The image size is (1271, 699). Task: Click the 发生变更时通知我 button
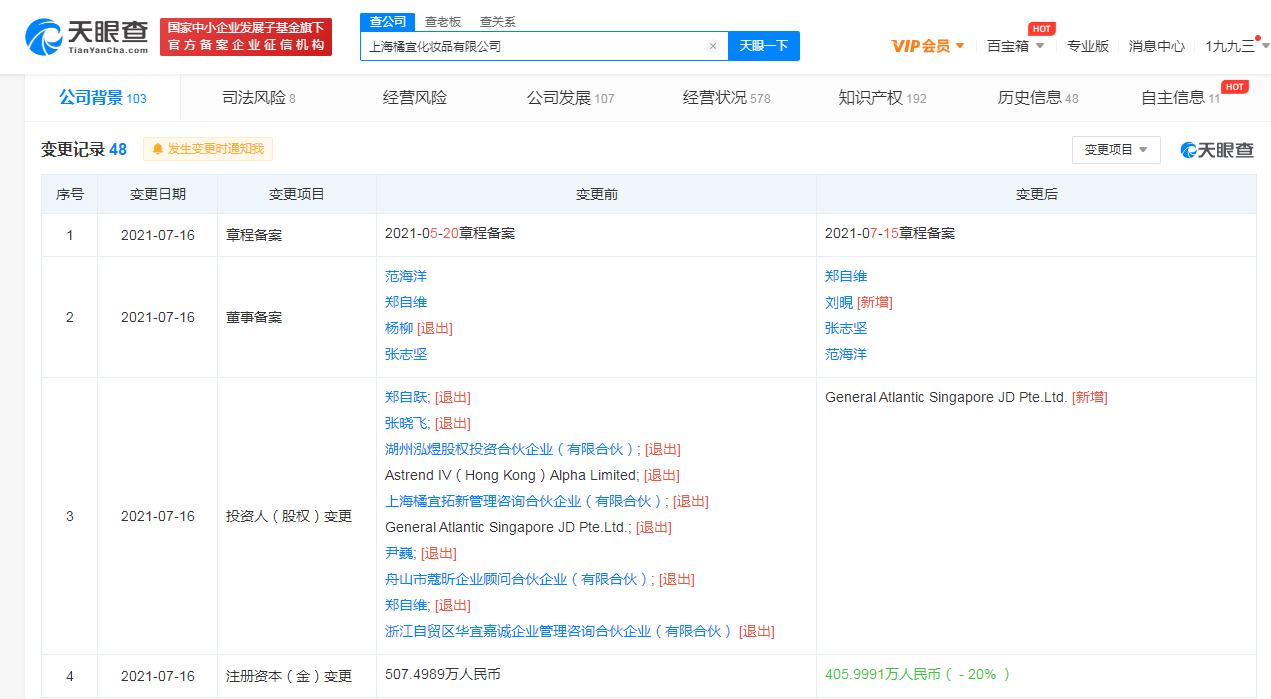coord(208,149)
